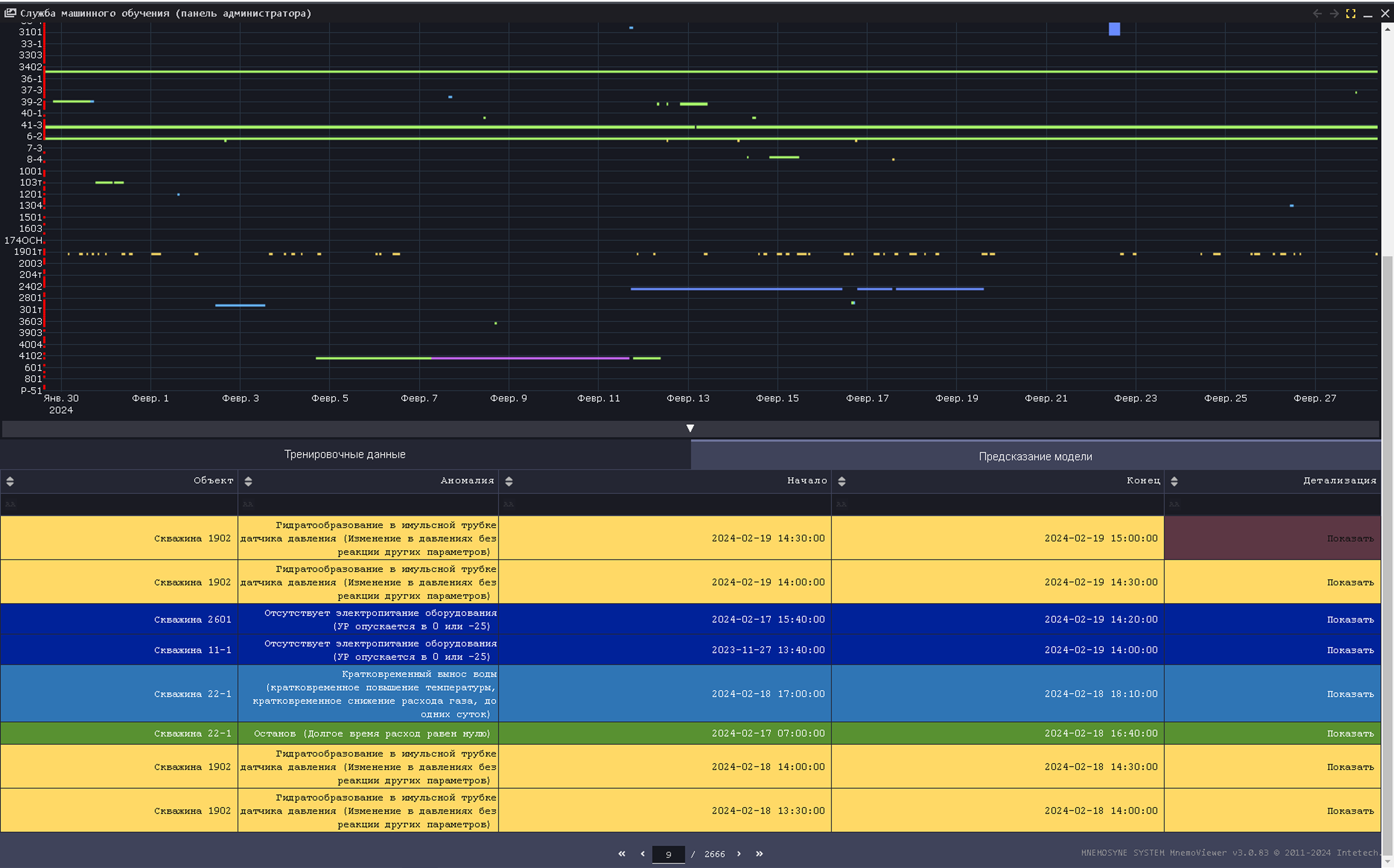The height and width of the screenshot is (868, 1394).
Task: Click end time 2024-02-19 14:20:00 cell
Action: pos(998,620)
